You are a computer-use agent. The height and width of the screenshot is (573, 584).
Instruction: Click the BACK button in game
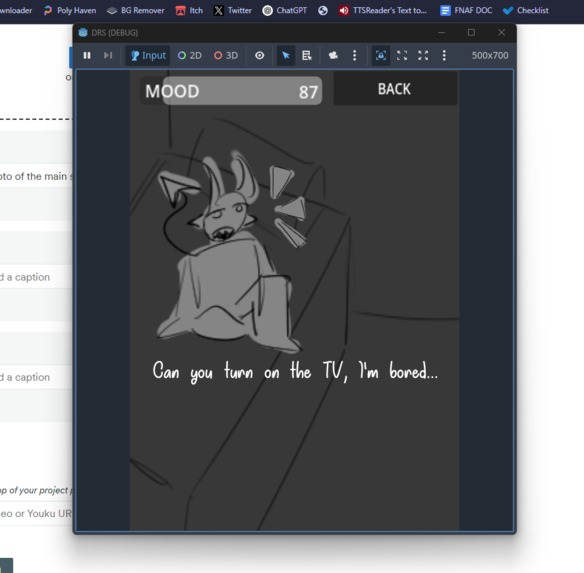(x=395, y=89)
